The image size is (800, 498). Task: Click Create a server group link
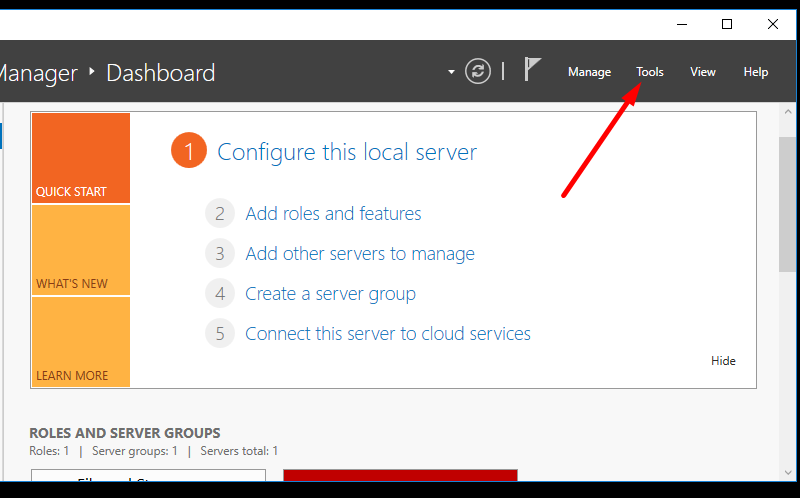point(330,294)
